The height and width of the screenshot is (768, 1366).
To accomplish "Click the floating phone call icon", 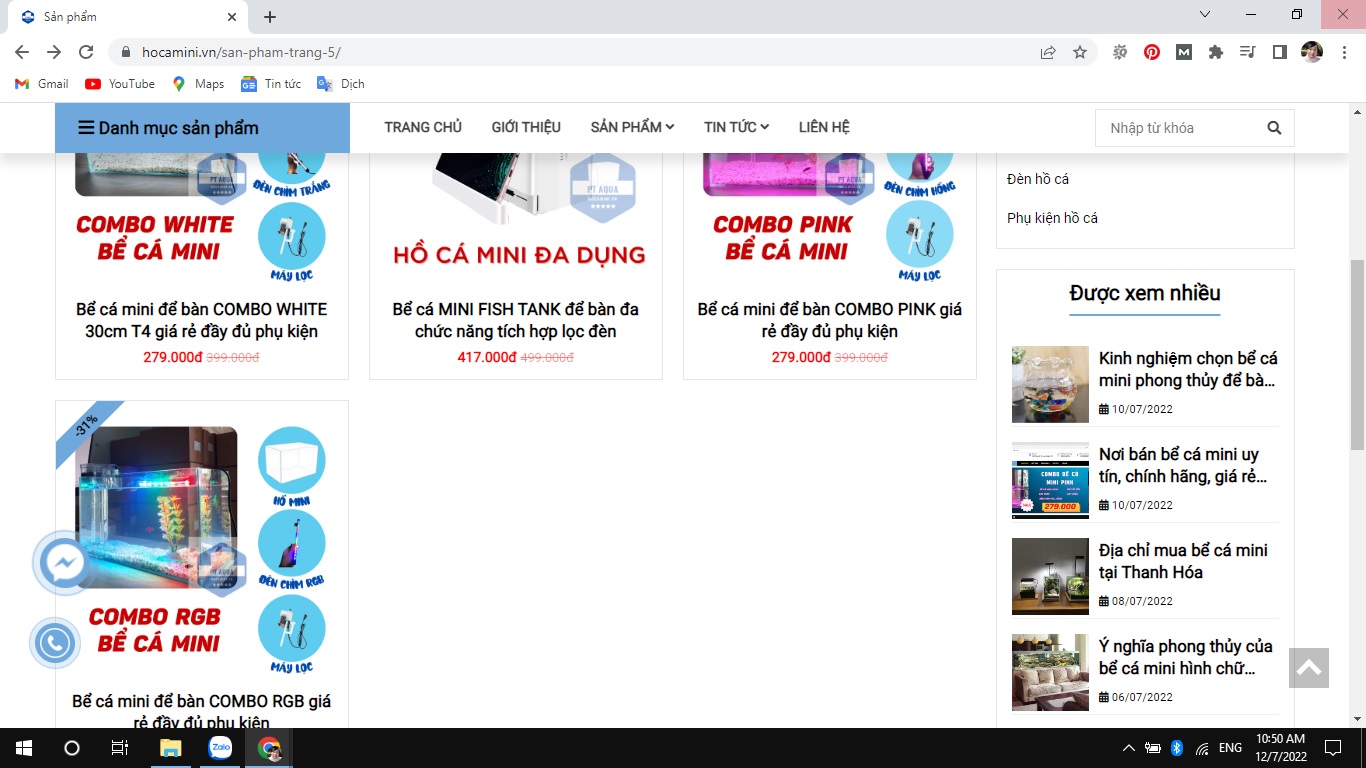I will [55, 643].
